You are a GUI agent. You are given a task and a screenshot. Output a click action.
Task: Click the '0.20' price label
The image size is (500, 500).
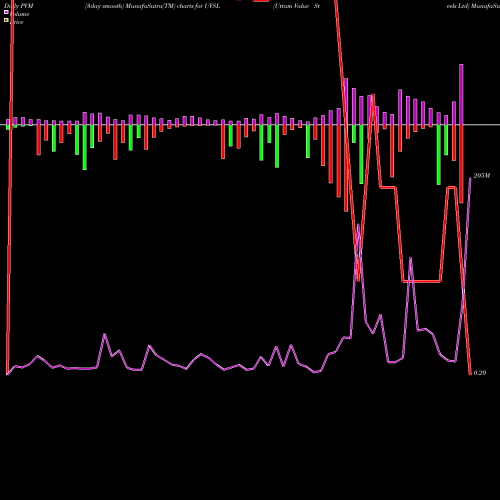point(480,373)
